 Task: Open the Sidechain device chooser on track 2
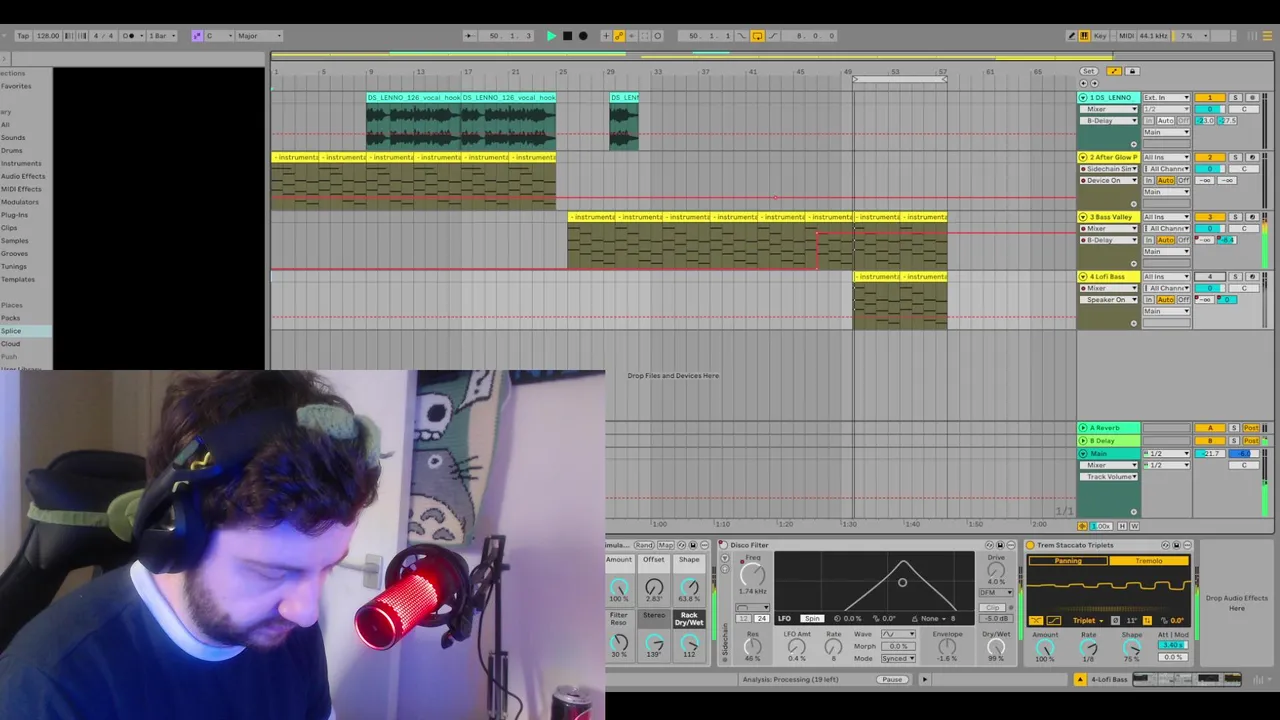pos(1108,169)
